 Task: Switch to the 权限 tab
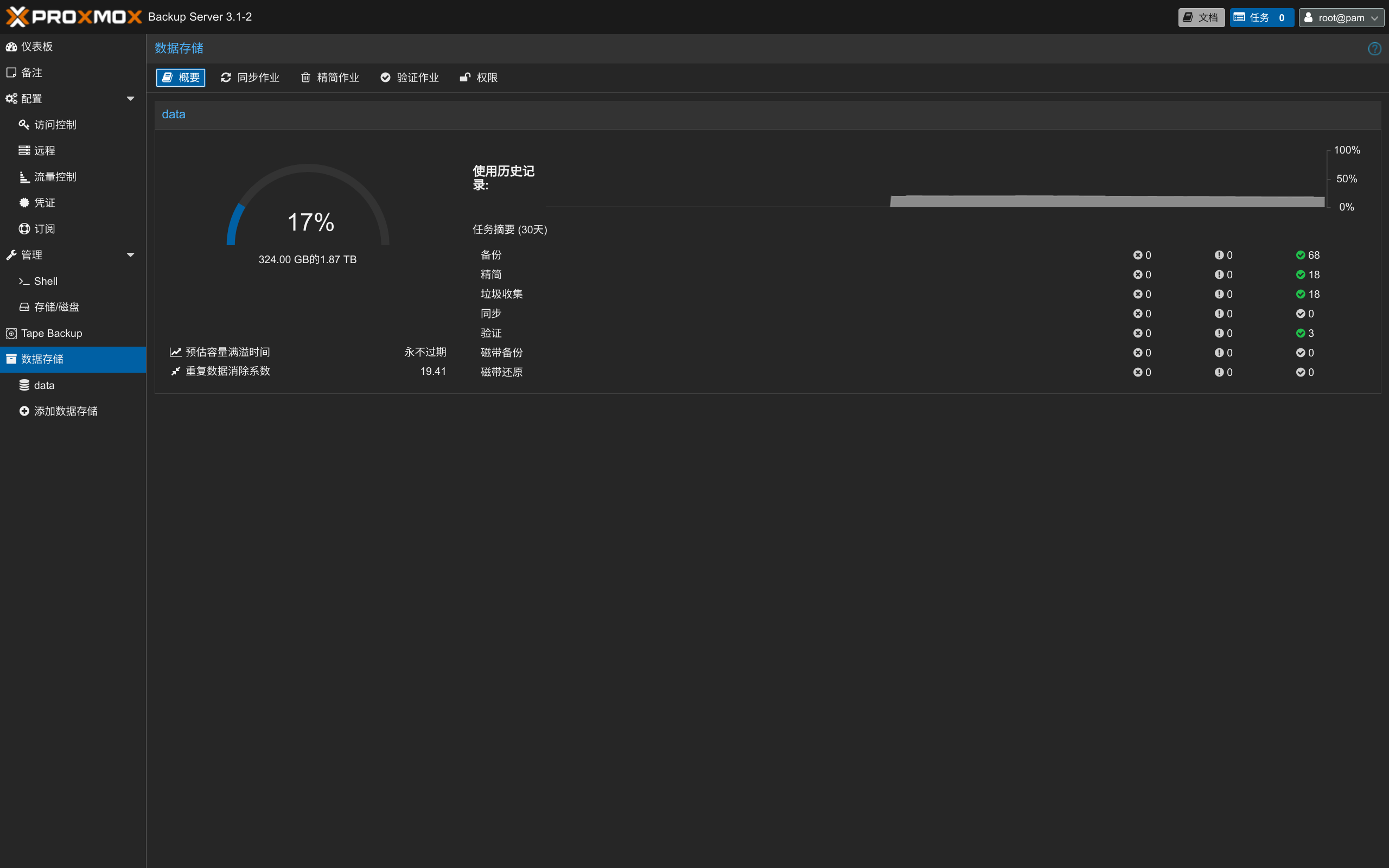point(479,78)
